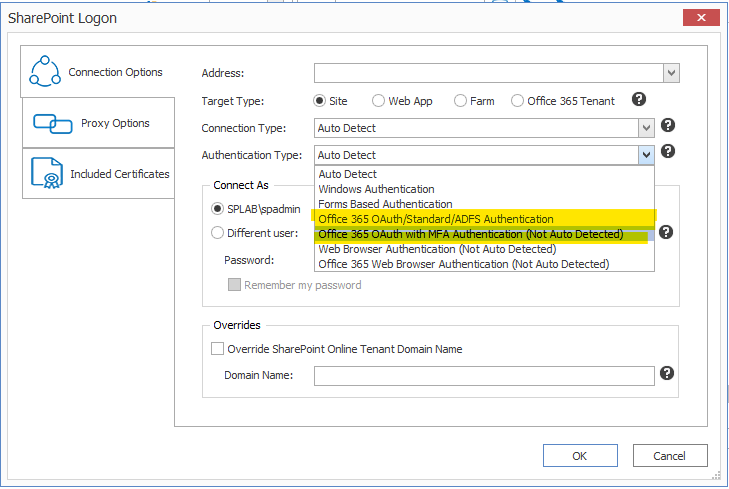The width and height of the screenshot is (729, 489).
Task: Click help icon beside Domain Name field
Action: coord(667,373)
